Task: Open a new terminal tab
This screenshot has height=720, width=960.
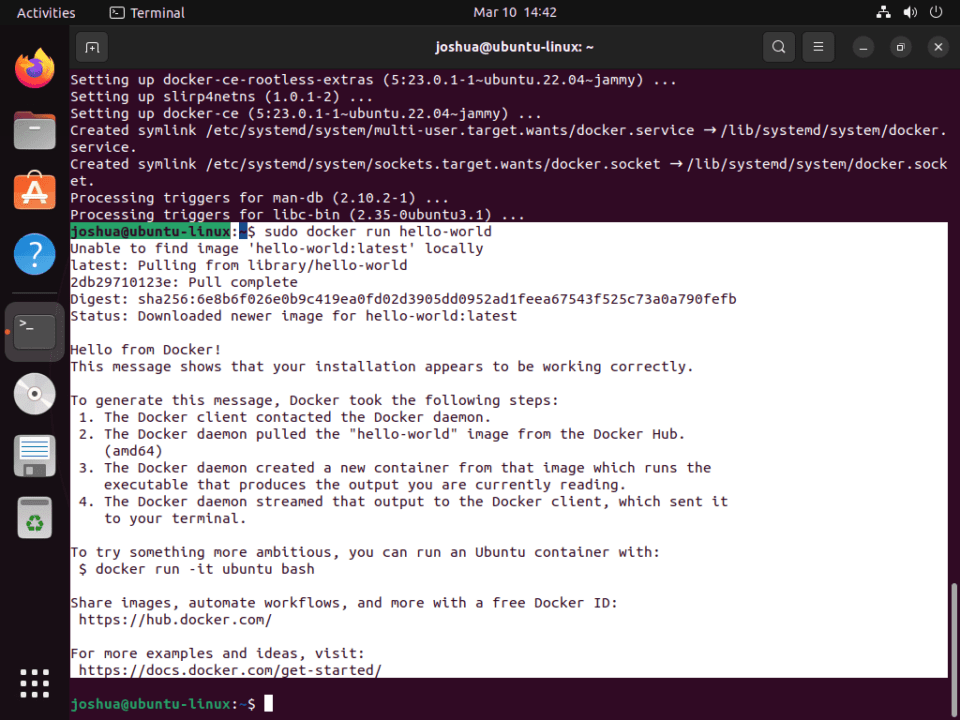Action: pos(92,47)
